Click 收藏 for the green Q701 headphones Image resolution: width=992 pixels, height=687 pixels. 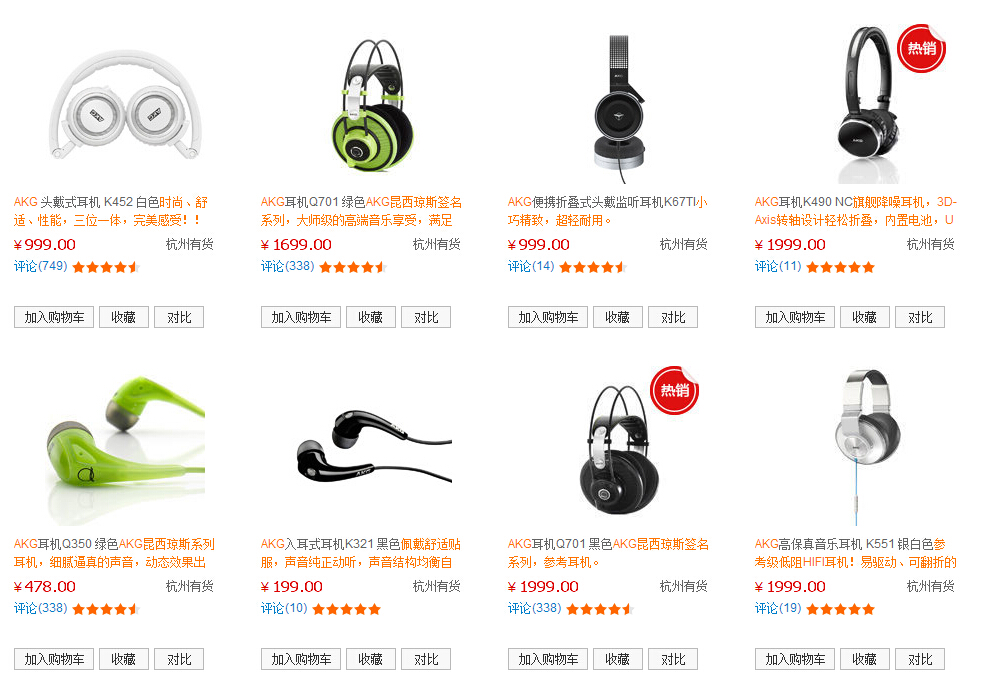pos(371,317)
